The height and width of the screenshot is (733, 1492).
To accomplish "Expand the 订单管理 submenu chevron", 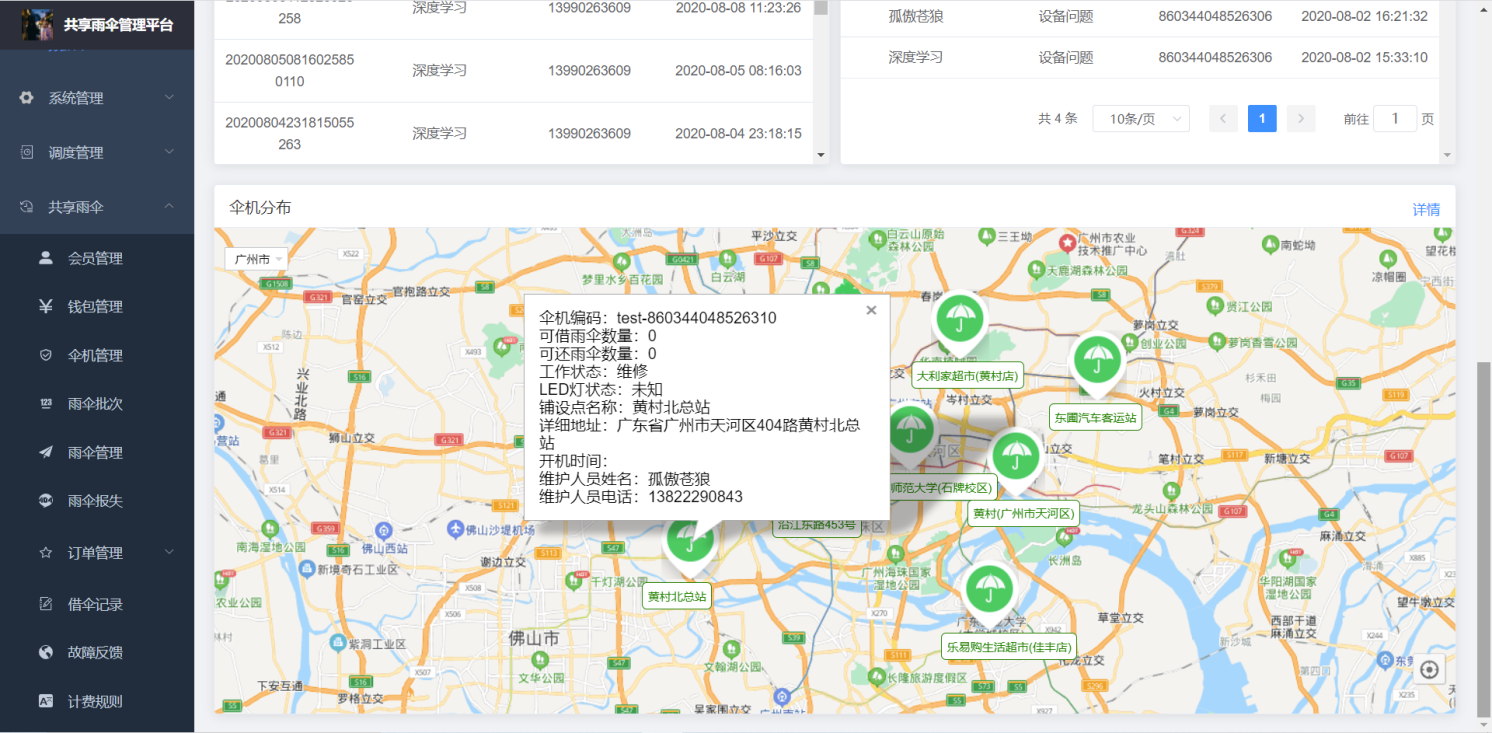I will [x=168, y=551].
